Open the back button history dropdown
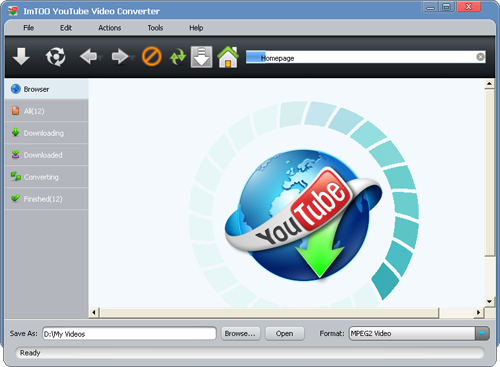The image size is (500, 367). [x=100, y=58]
